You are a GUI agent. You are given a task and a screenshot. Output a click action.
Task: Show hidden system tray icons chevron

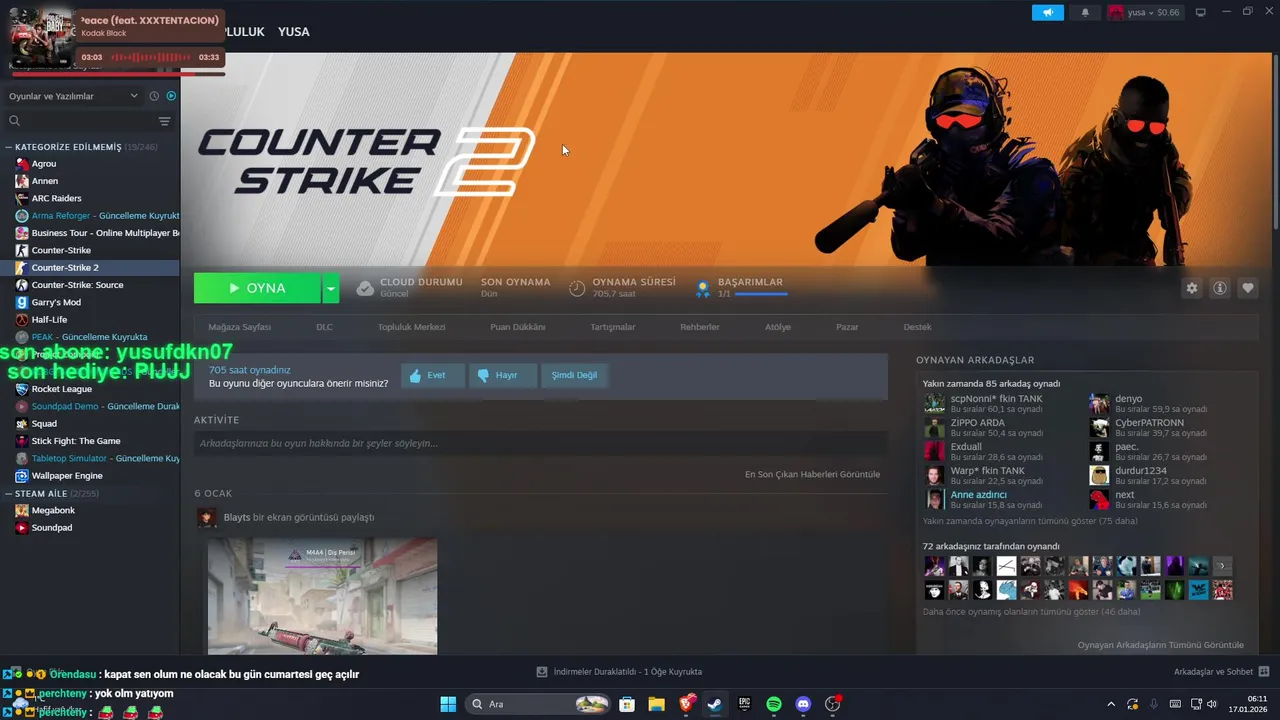click(1111, 704)
